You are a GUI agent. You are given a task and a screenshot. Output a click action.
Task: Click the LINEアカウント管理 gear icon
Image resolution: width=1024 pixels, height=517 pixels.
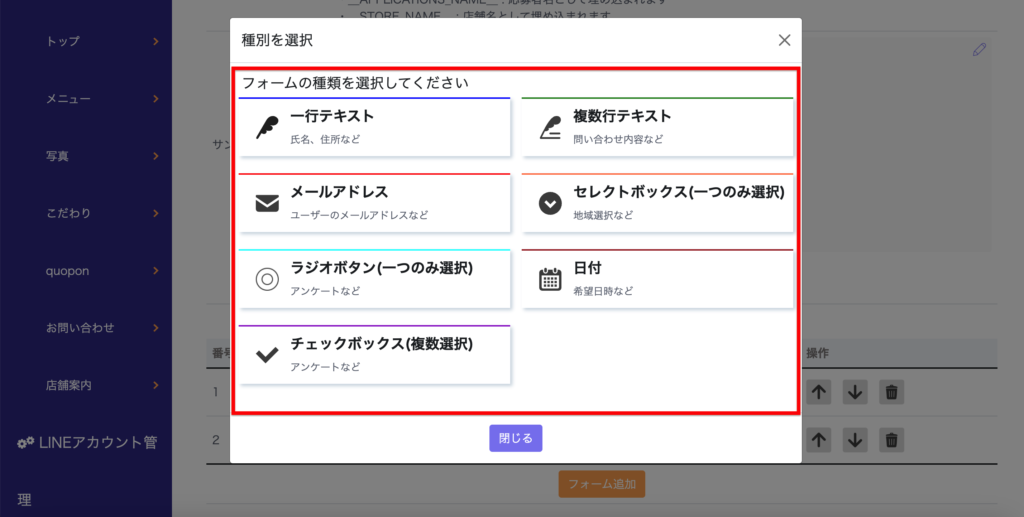point(26,442)
